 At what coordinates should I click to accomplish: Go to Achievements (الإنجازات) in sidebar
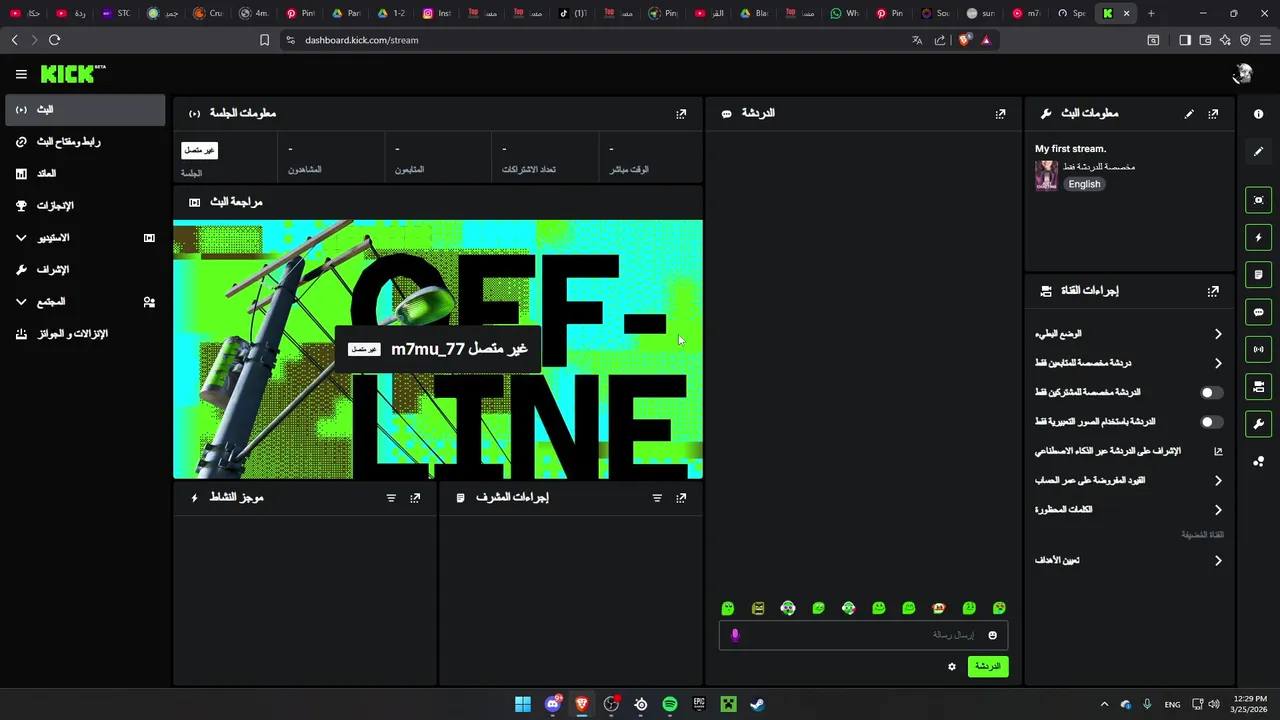(85, 206)
